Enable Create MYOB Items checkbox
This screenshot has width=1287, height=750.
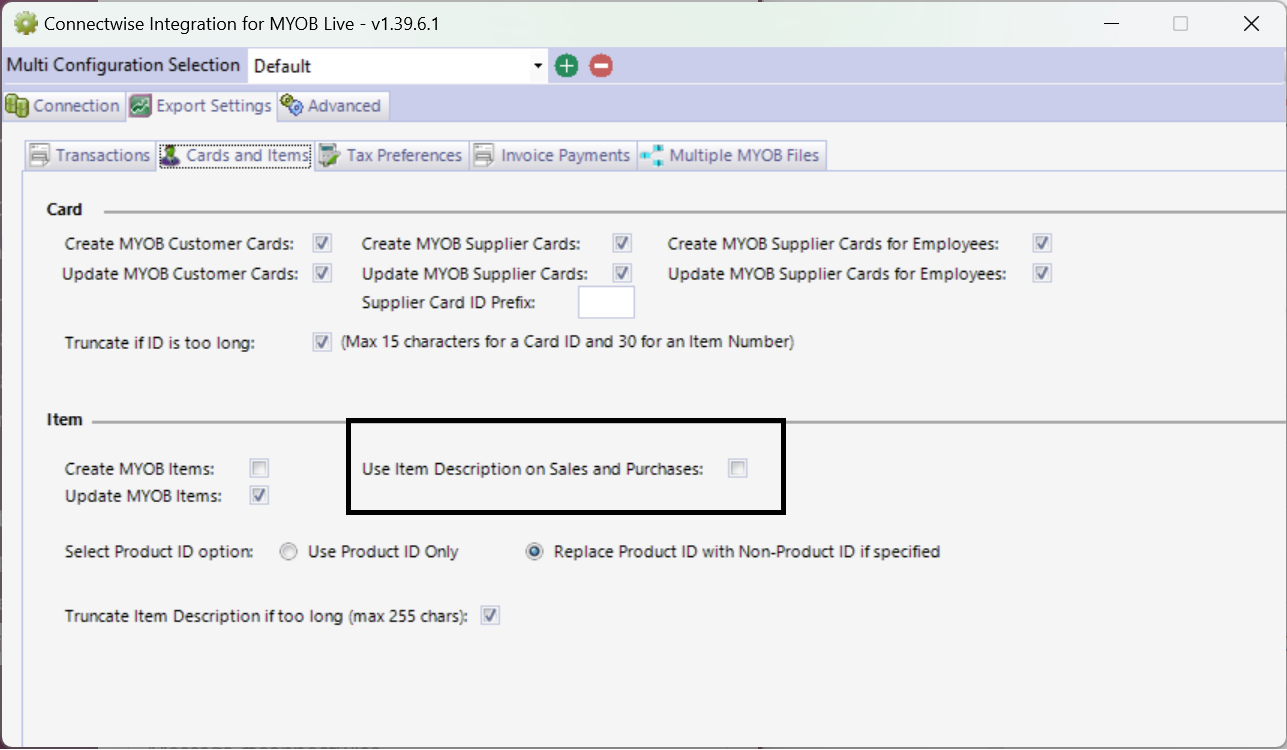260,468
